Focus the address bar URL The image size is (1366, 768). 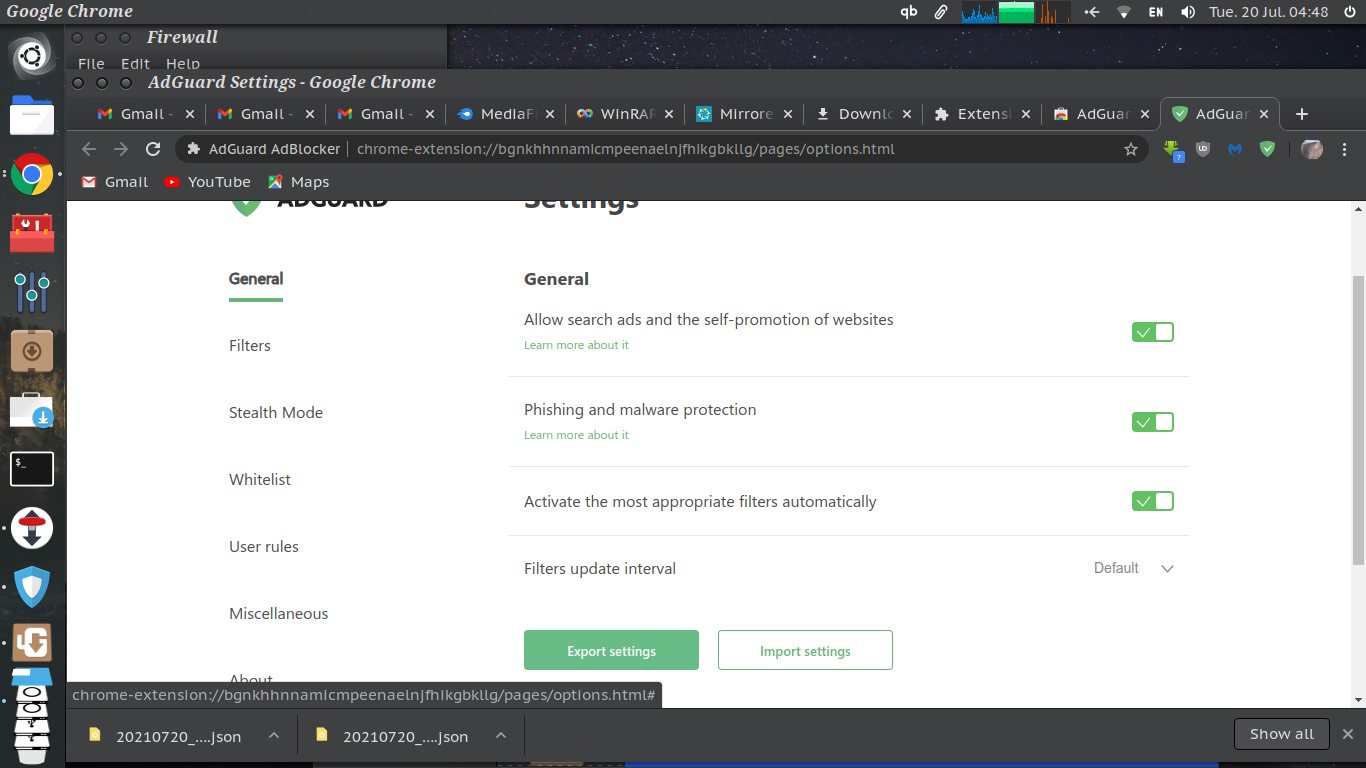626,149
